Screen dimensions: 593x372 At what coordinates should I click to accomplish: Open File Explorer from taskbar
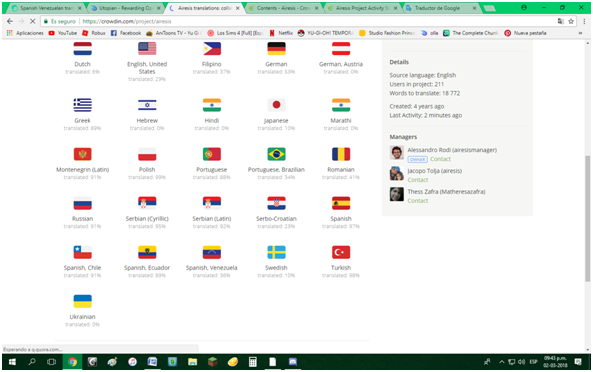pyautogui.click(x=192, y=362)
